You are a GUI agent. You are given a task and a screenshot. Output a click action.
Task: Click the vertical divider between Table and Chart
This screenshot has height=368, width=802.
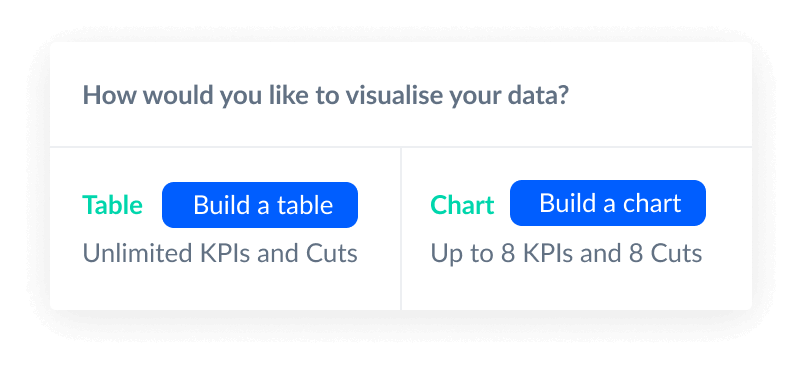pyautogui.click(x=401, y=228)
